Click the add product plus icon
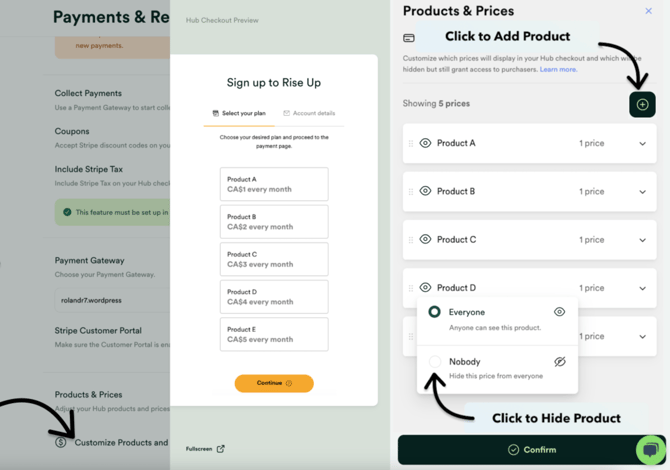 [x=642, y=104]
